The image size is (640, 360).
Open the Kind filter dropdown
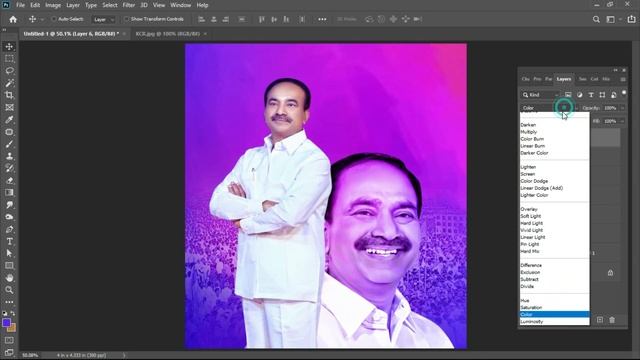541,95
